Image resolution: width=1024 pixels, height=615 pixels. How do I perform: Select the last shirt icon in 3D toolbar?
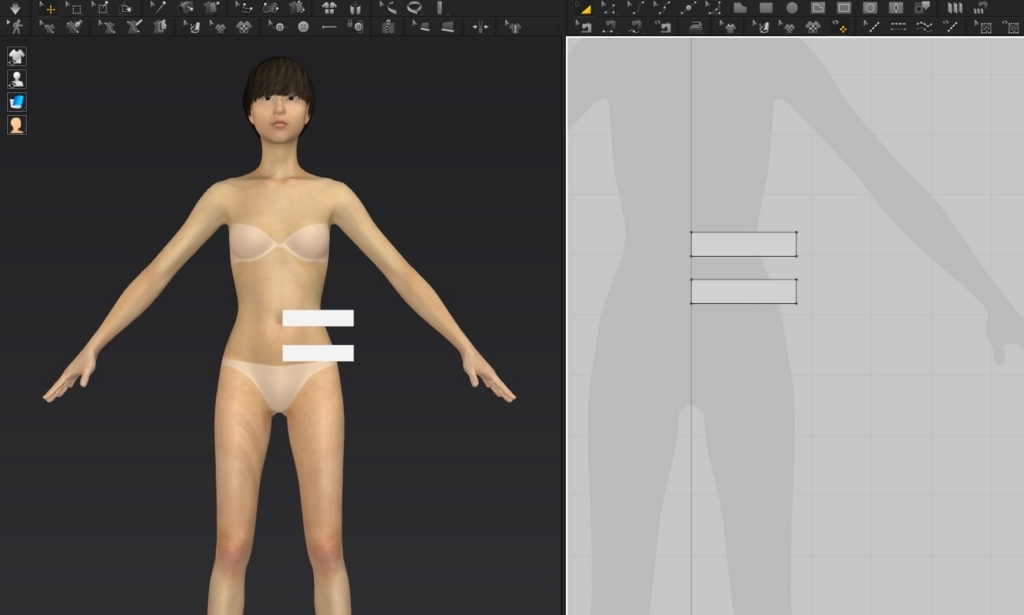pos(514,27)
